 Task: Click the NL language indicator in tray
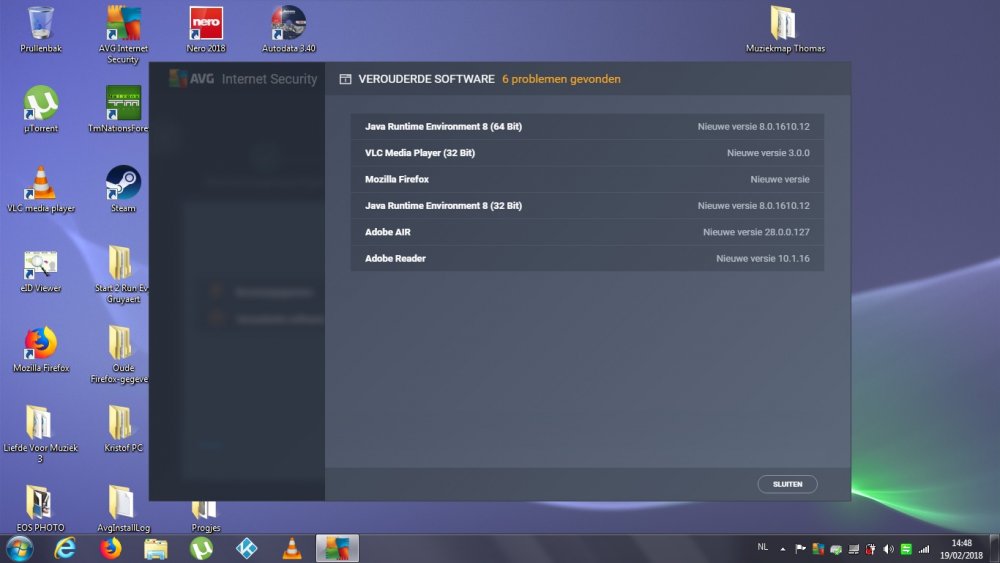click(x=762, y=547)
